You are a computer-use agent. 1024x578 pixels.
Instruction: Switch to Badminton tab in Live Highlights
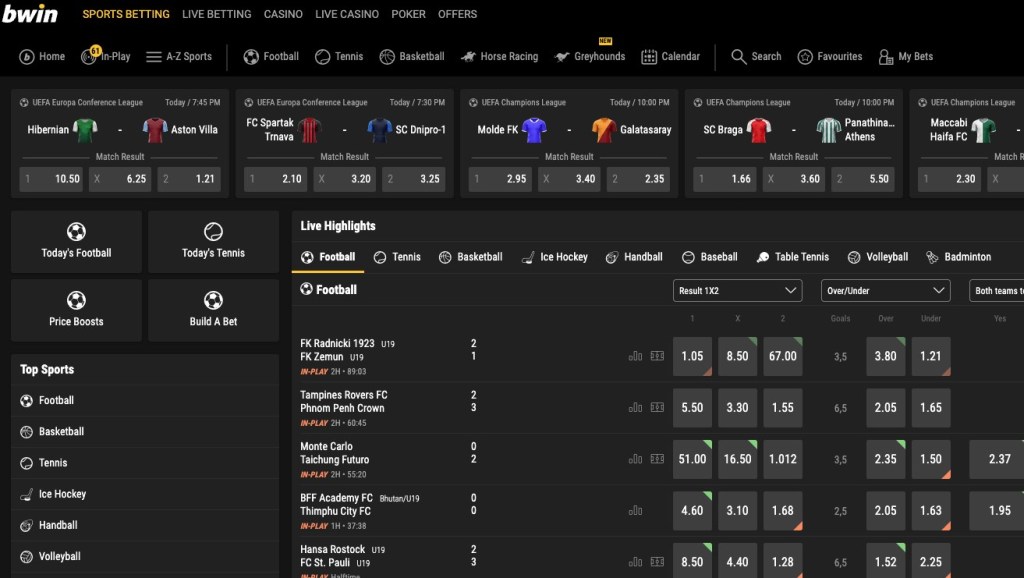(x=958, y=257)
